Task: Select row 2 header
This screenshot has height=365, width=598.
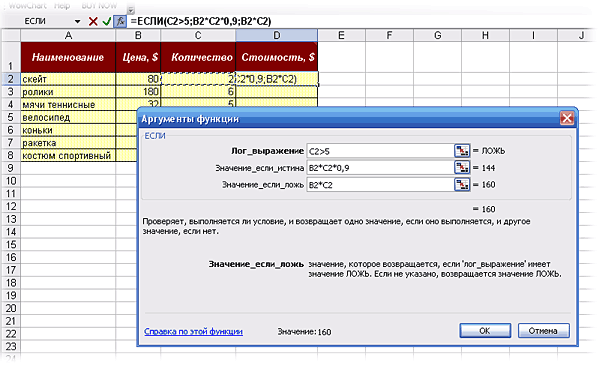Action: pyautogui.click(x=11, y=79)
